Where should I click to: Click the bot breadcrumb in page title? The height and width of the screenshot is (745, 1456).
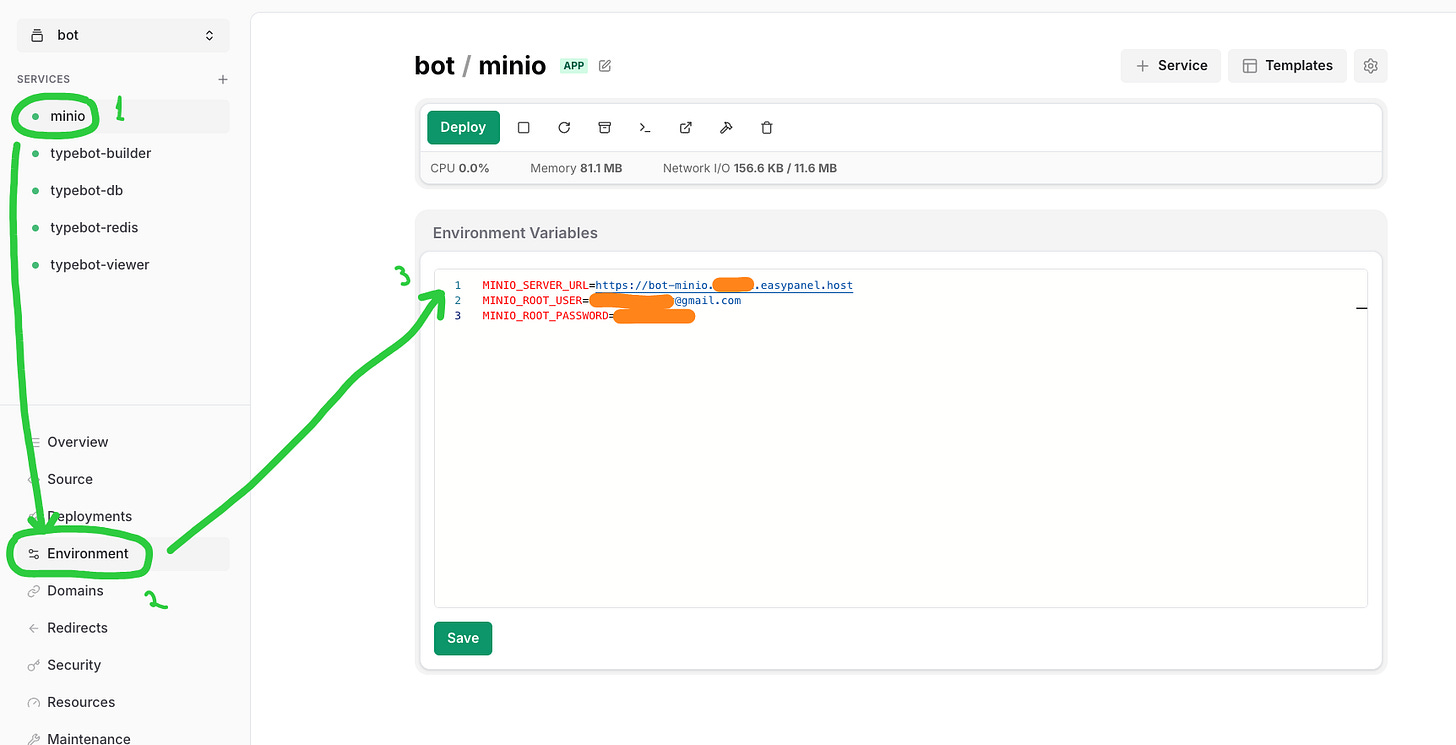[435, 66]
